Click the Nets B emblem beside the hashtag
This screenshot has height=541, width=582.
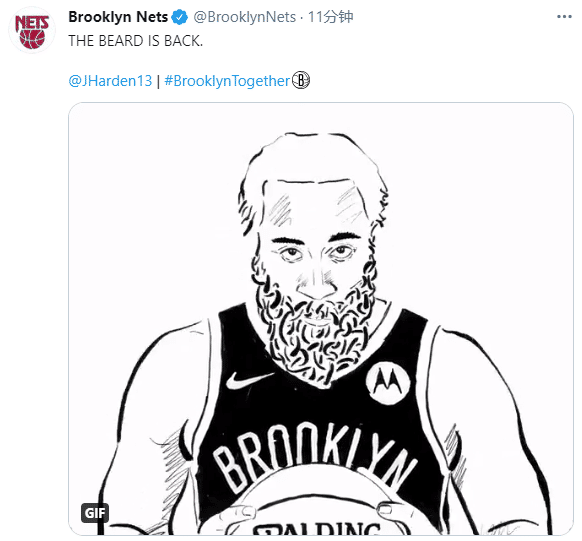pos(301,80)
